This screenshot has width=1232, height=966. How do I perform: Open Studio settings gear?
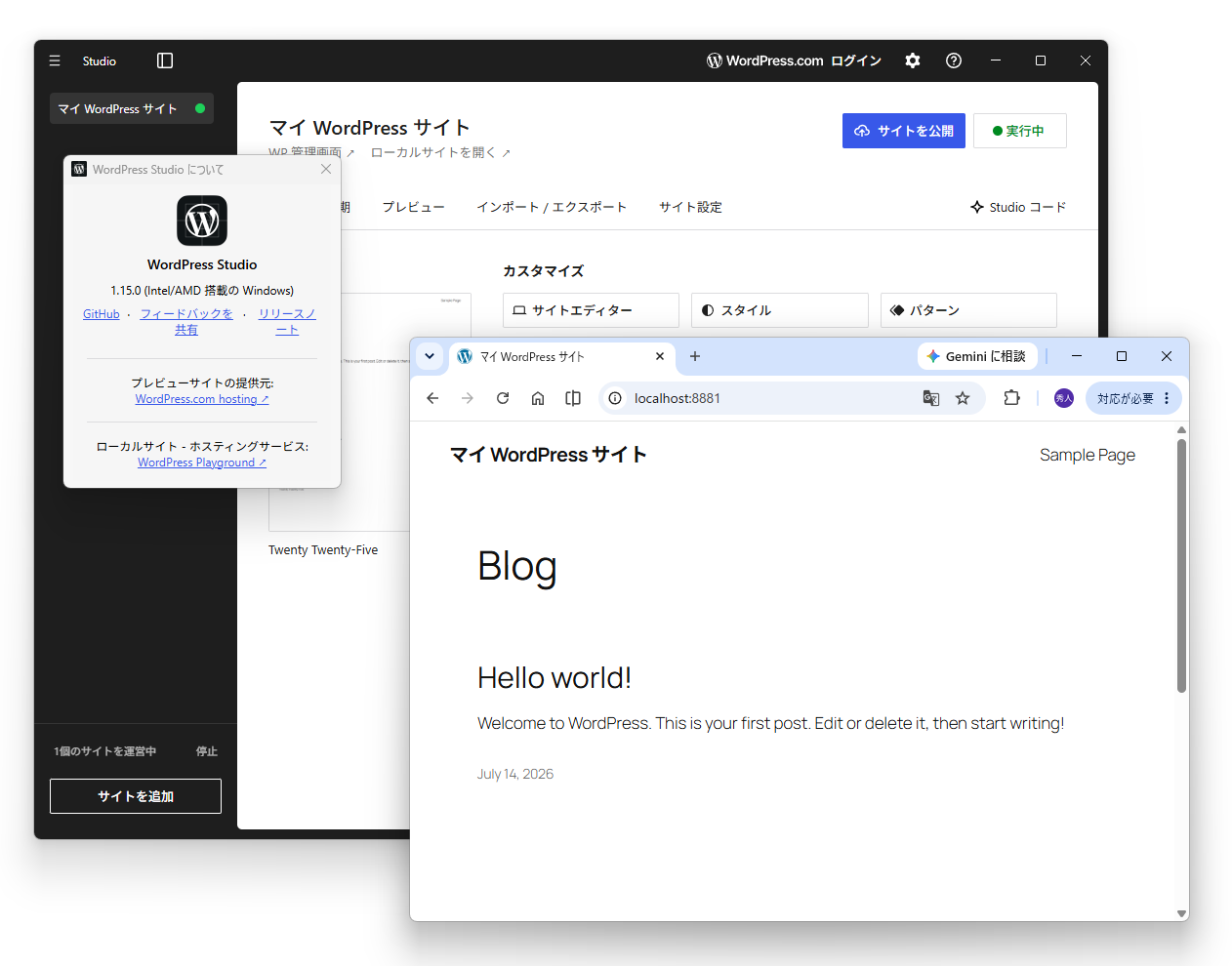[913, 60]
